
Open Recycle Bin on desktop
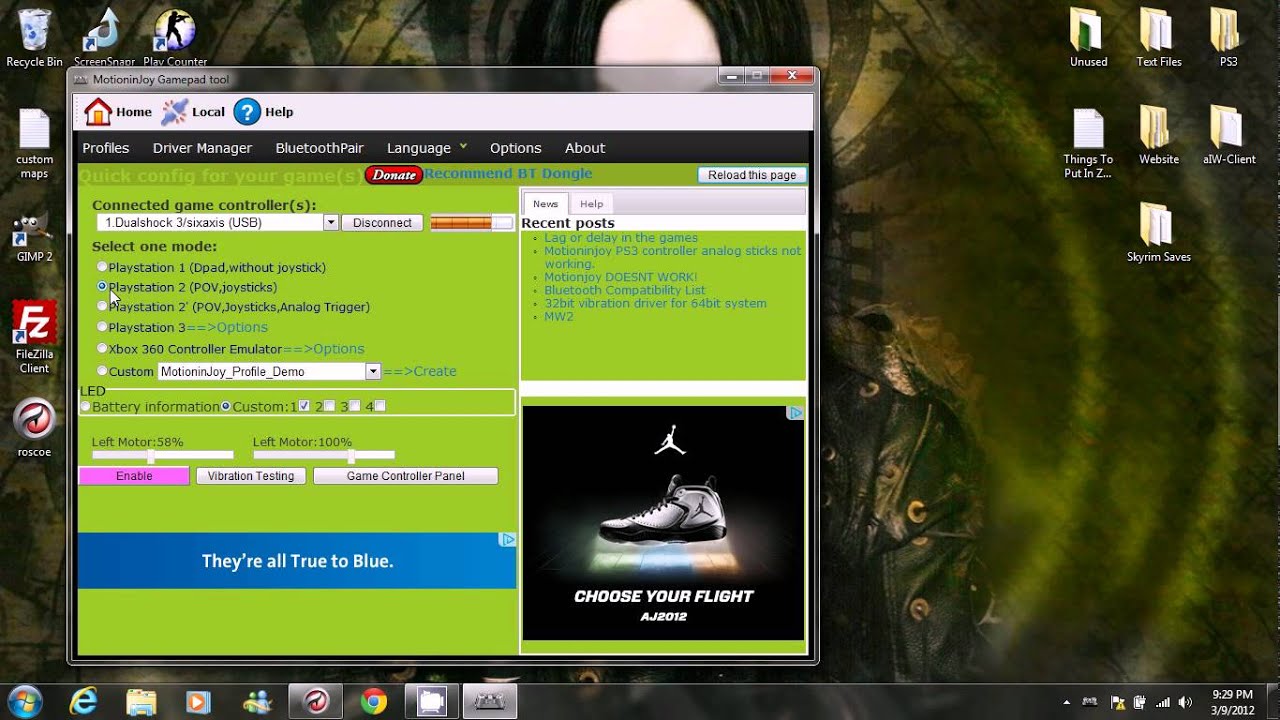pyautogui.click(x=34, y=38)
